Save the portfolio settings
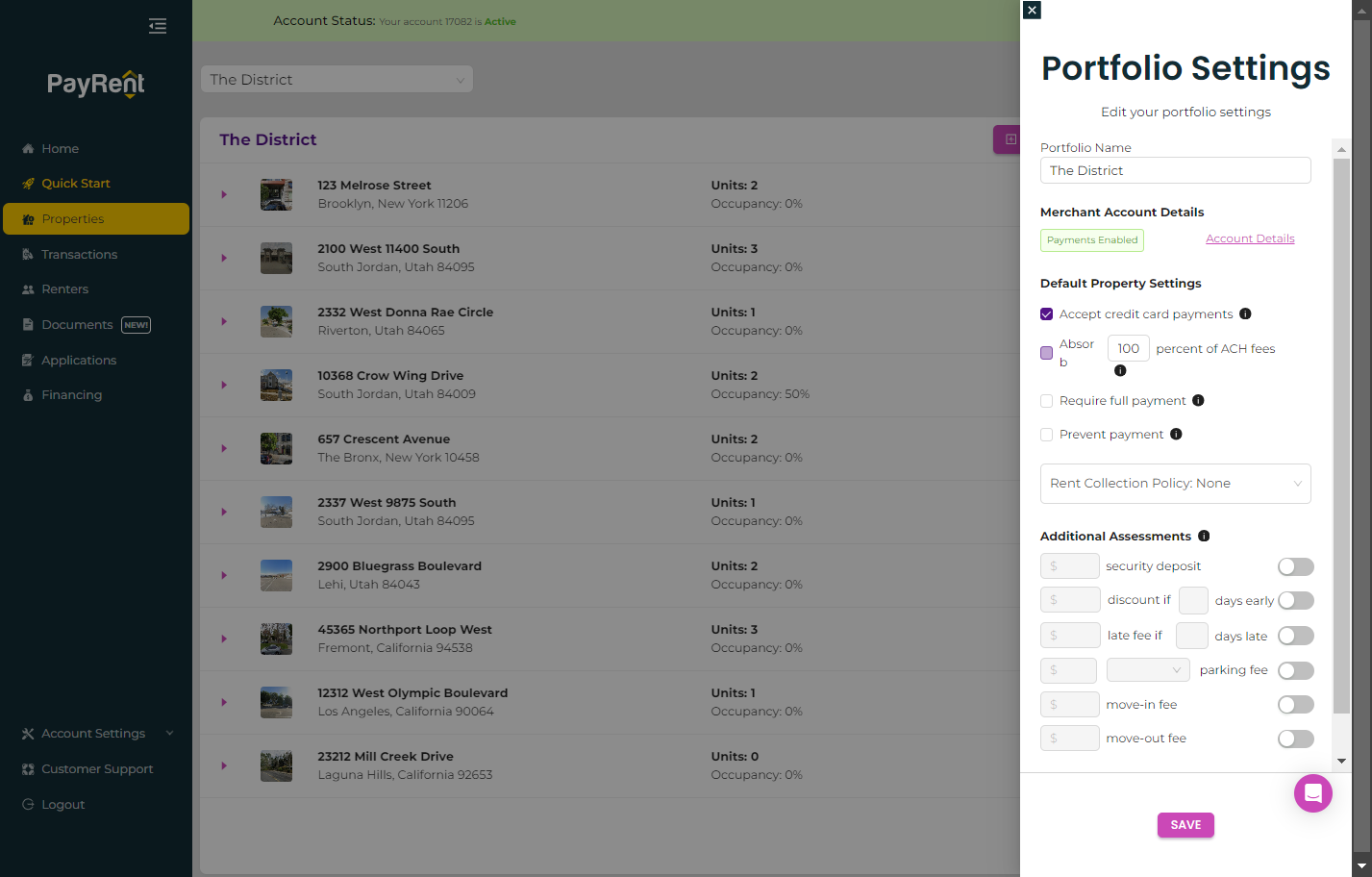The width and height of the screenshot is (1372, 877). 1185,825
